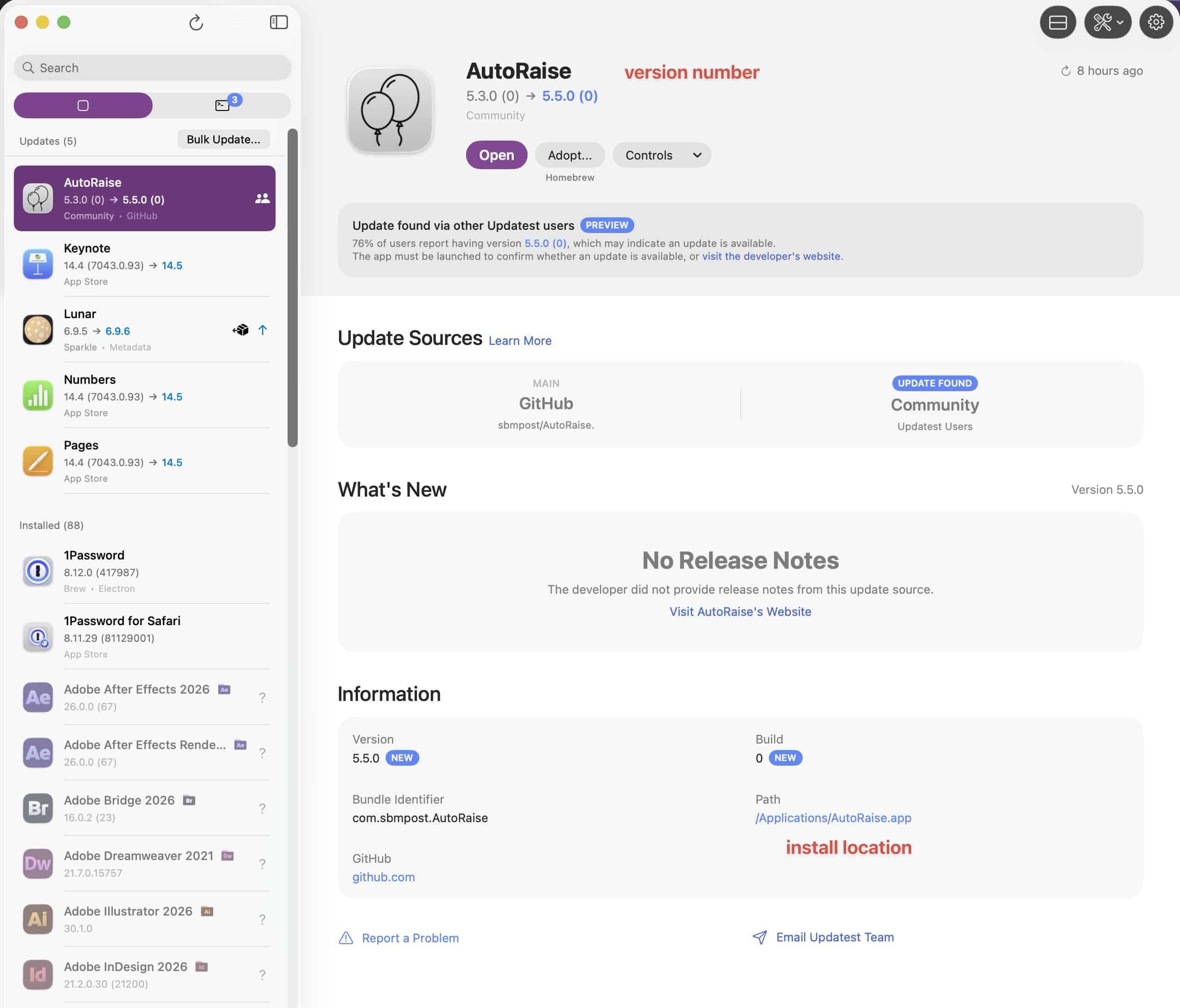Focus the Search input field
The image size is (1180, 1008).
pos(152,68)
